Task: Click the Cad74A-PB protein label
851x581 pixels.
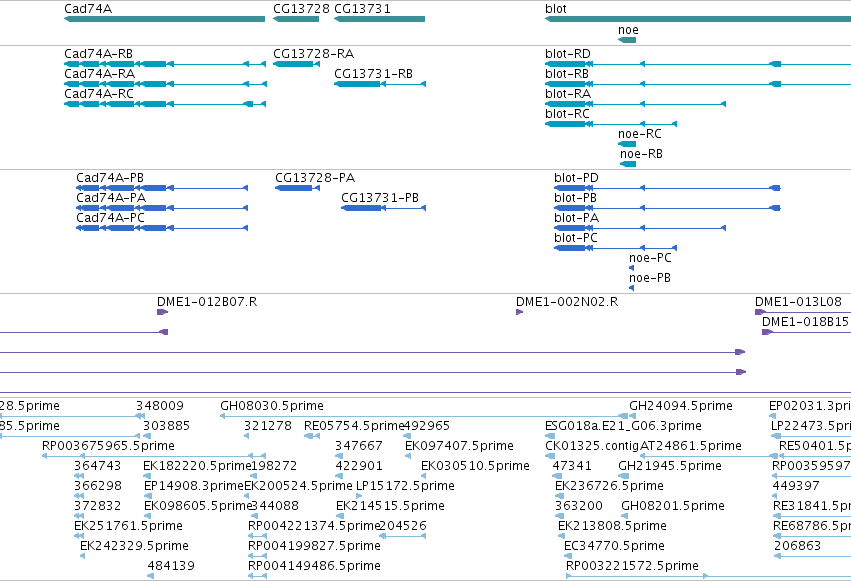Action: tap(110, 178)
